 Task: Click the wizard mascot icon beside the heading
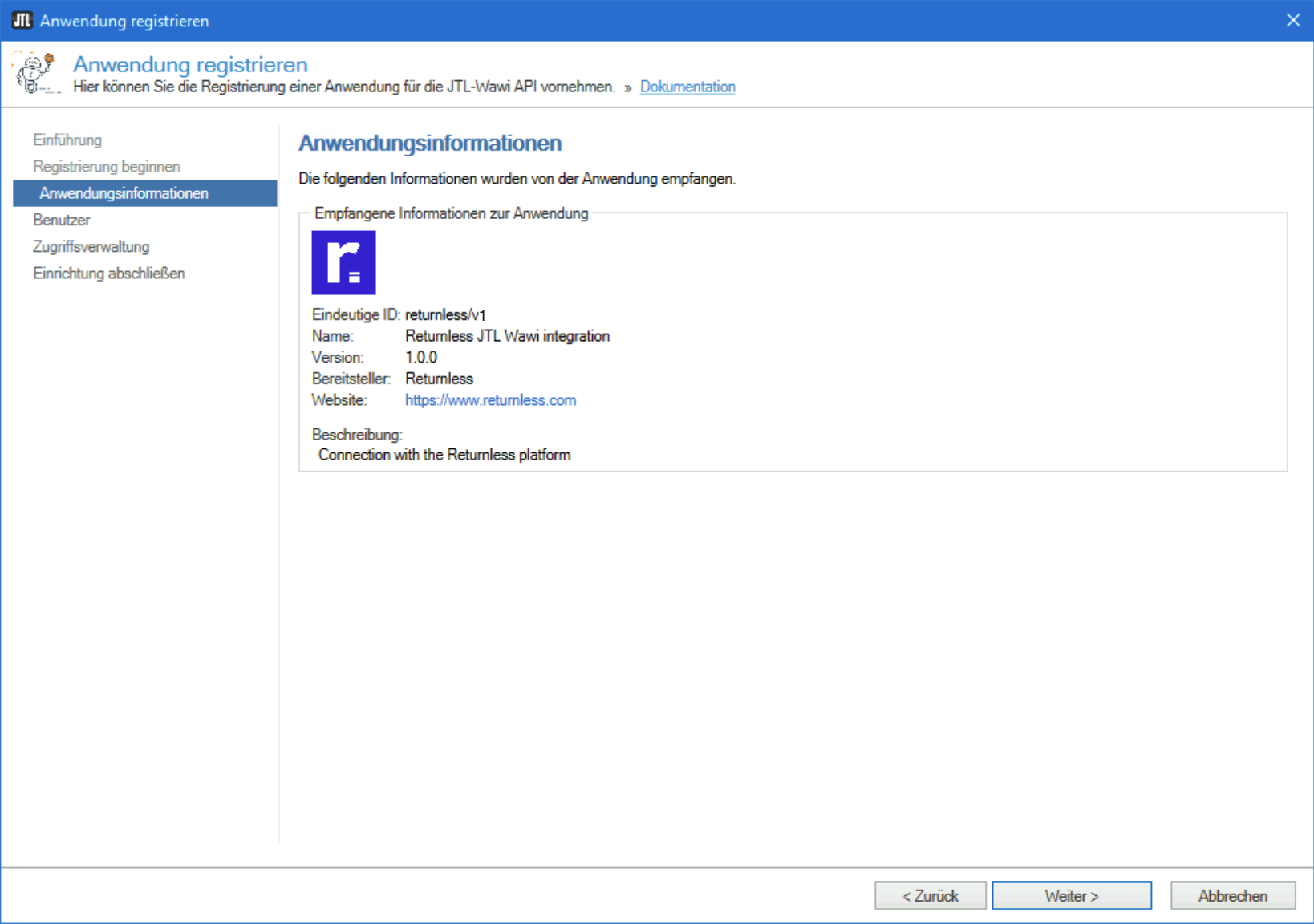tap(36, 74)
